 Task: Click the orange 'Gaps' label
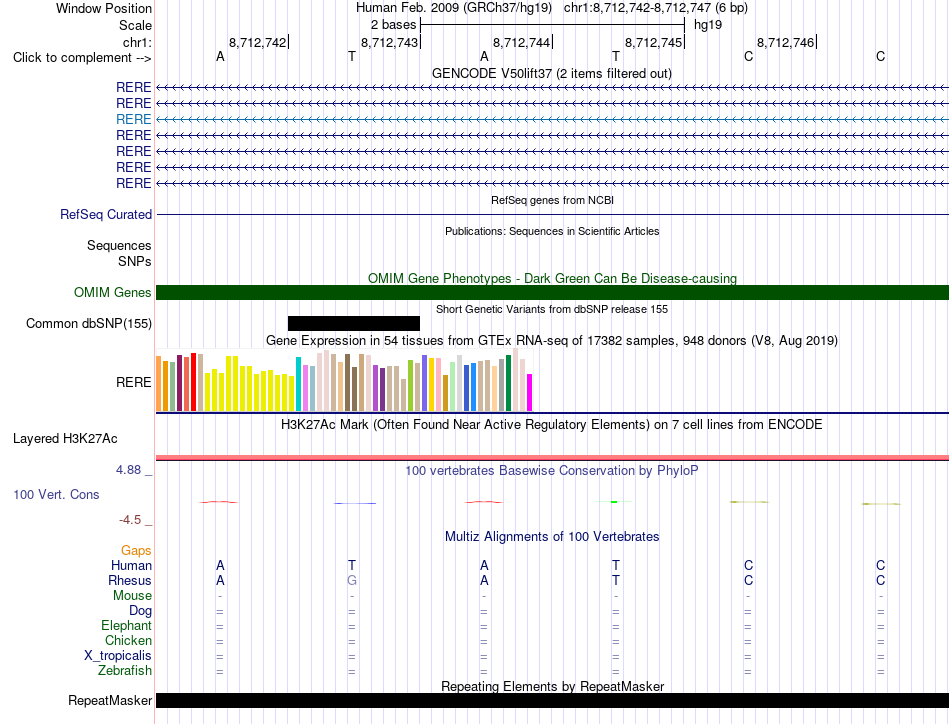click(x=136, y=550)
